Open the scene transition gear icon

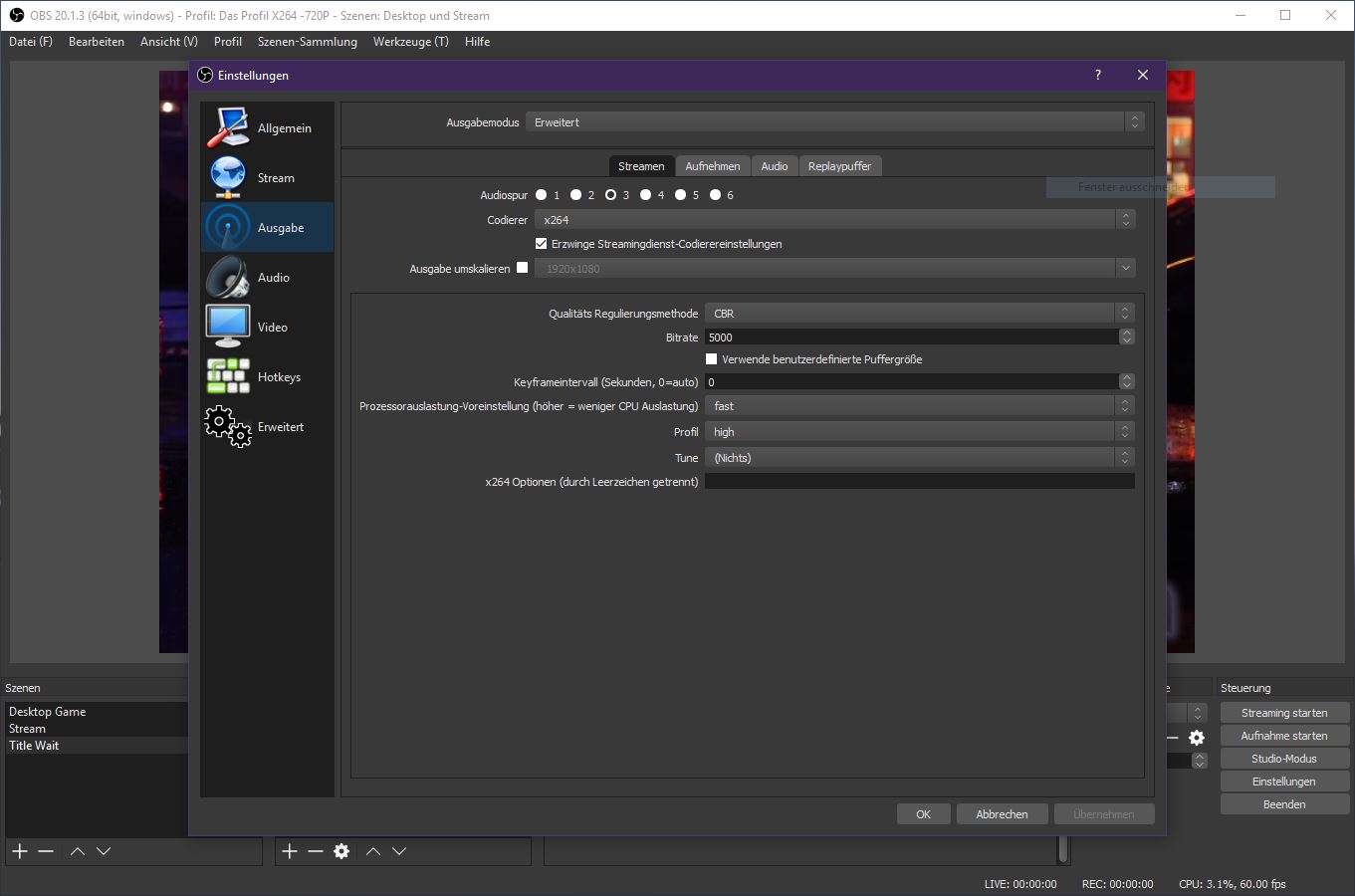[1197, 738]
